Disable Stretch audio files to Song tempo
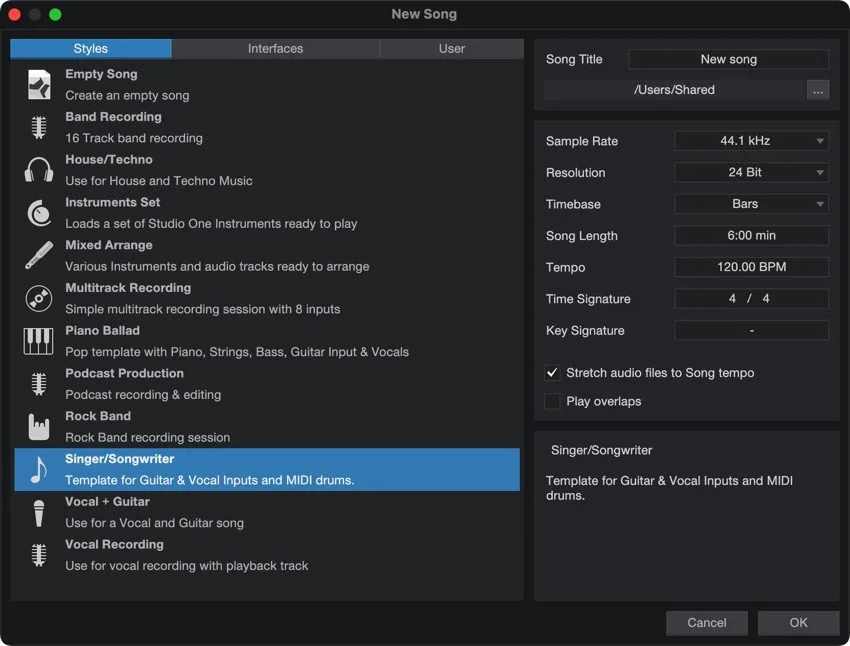This screenshot has width=850, height=646. (552, 372)
